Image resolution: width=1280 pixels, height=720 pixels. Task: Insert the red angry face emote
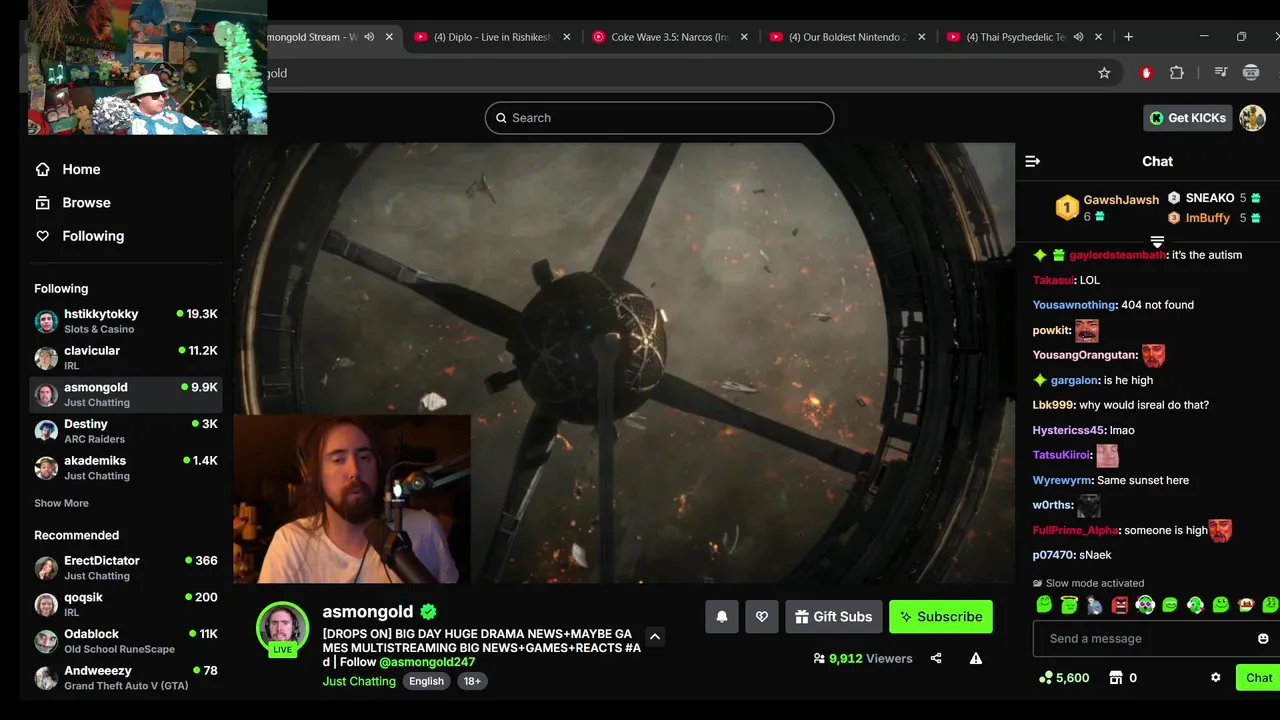[1120, 605]
